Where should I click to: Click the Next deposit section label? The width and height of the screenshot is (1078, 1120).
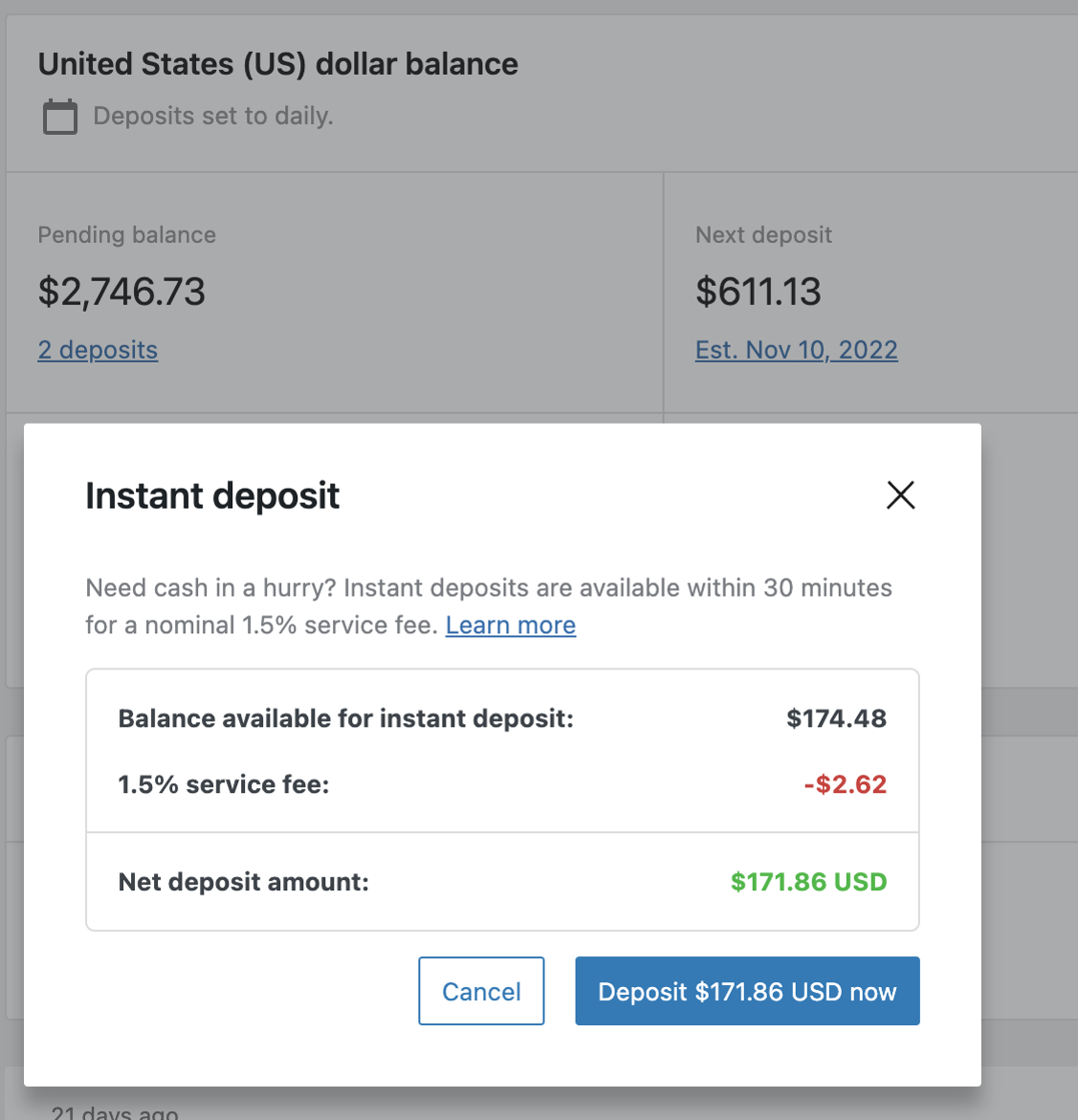pos(763,234)
